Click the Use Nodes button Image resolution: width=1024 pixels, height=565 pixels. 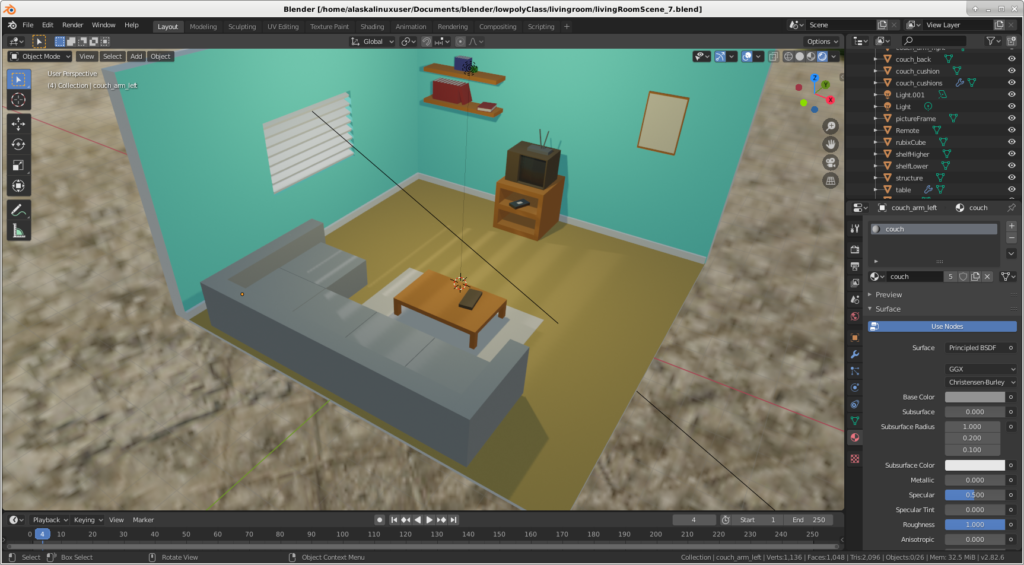point(945,327)
